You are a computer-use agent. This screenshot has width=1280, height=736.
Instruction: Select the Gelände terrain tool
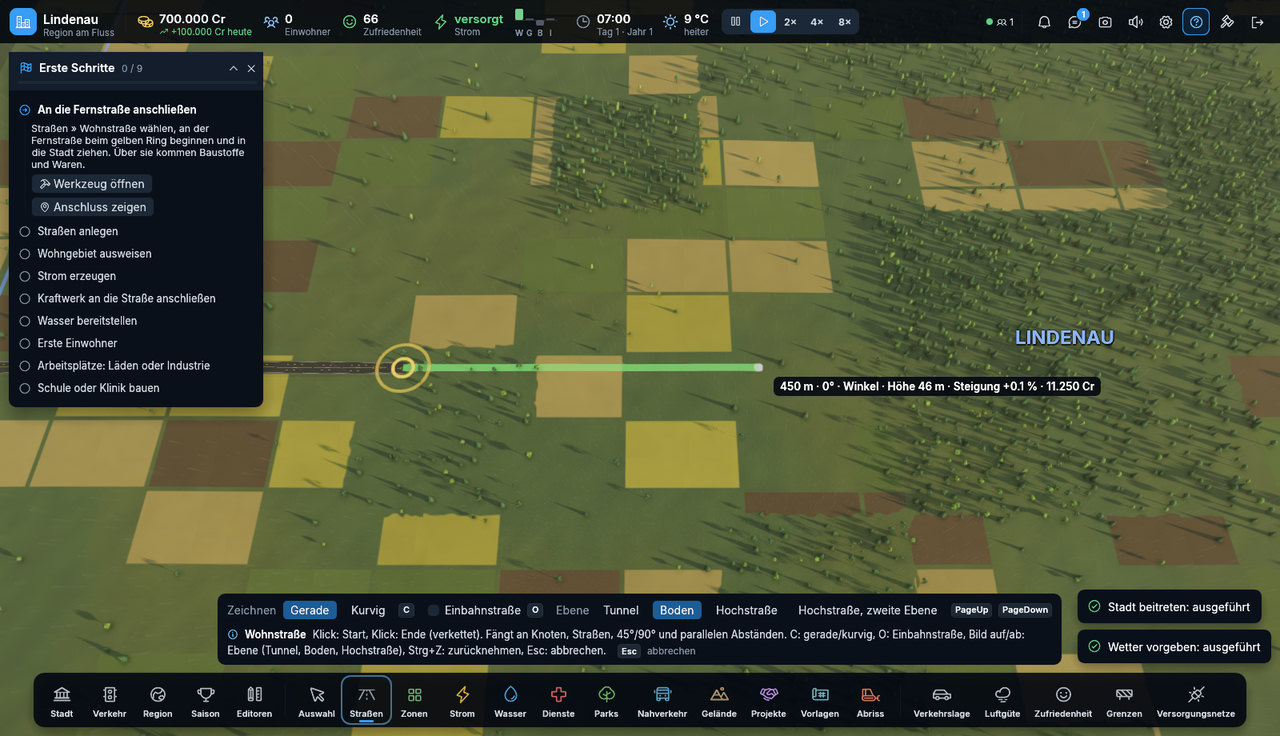pos(719,701)
